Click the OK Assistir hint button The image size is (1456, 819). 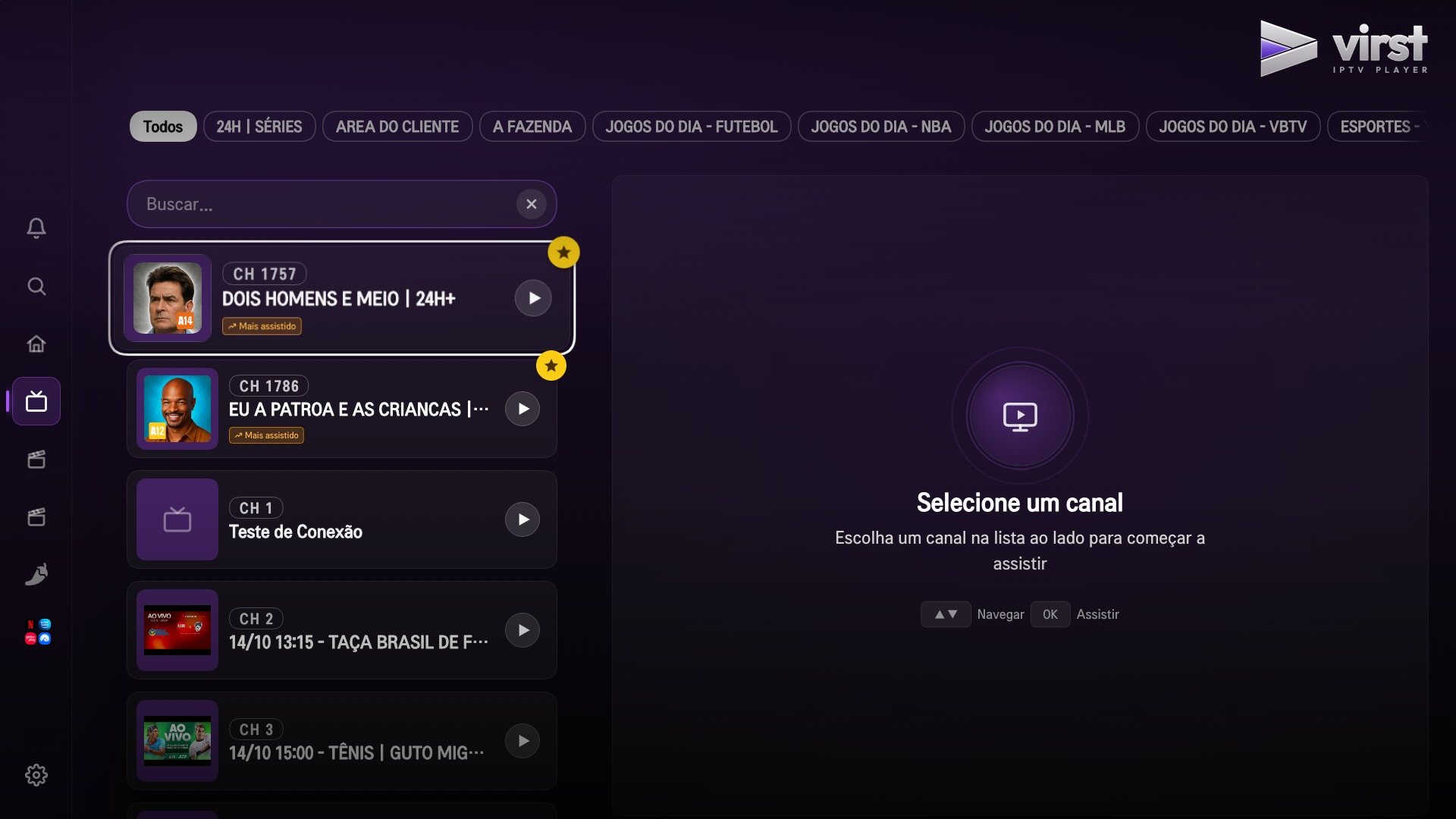click(1050, 614)
